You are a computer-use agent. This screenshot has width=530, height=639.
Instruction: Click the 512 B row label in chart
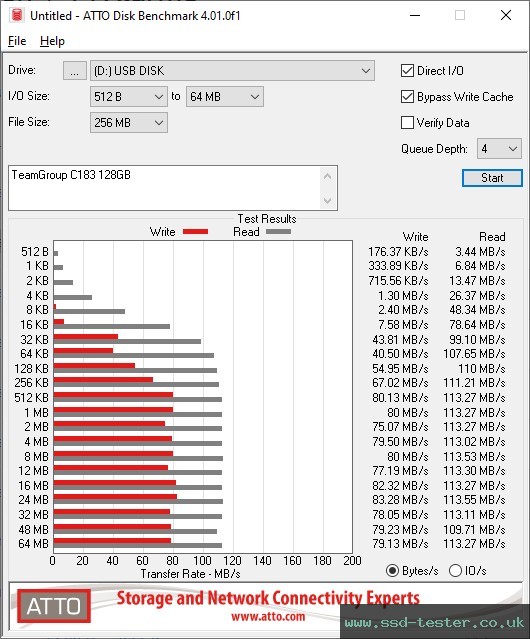(x=35, y=252)
